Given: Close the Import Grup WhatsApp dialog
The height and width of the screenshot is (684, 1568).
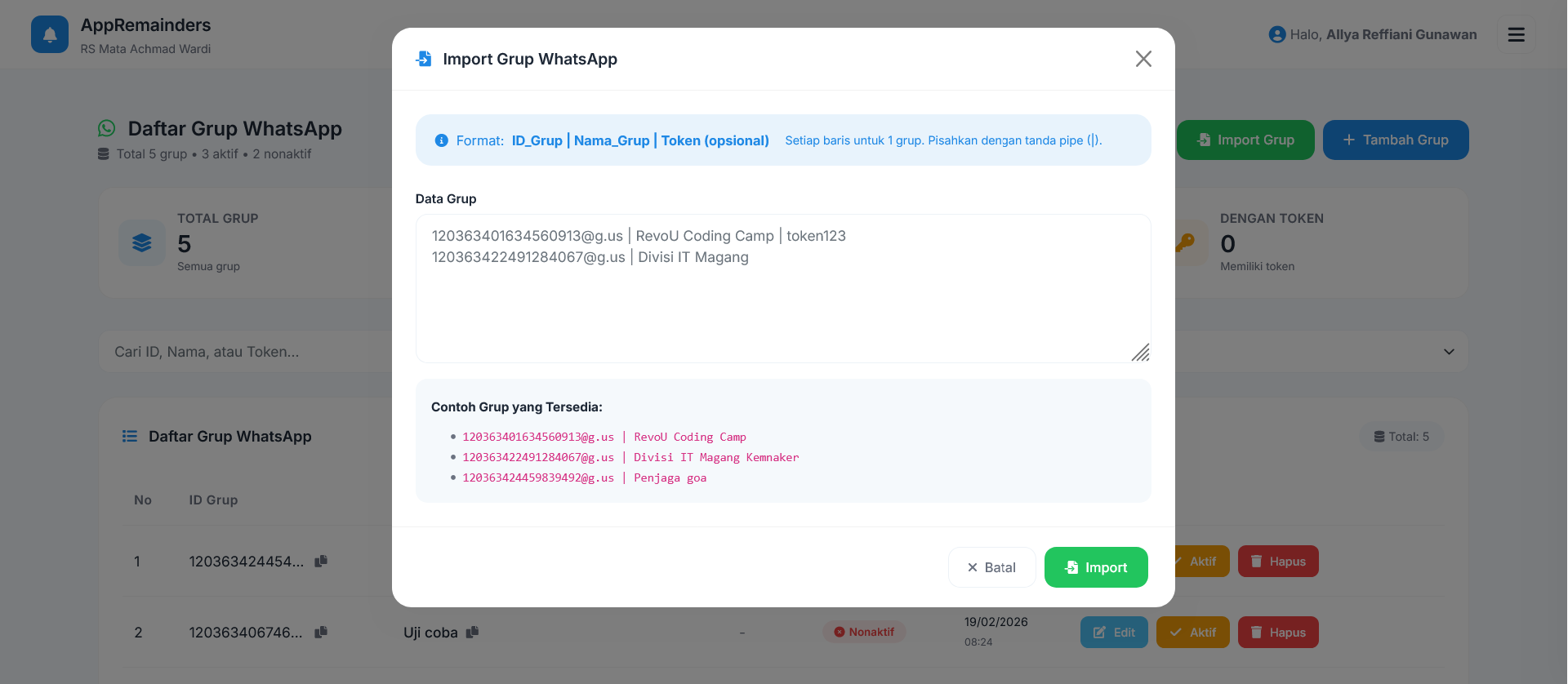Looking at the screenshot, I should [x=1143, y=59].
